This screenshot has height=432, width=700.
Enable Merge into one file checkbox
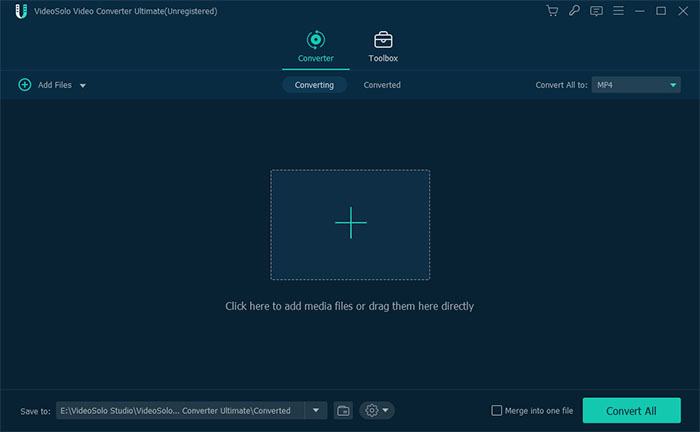click(x=497, y=410)
